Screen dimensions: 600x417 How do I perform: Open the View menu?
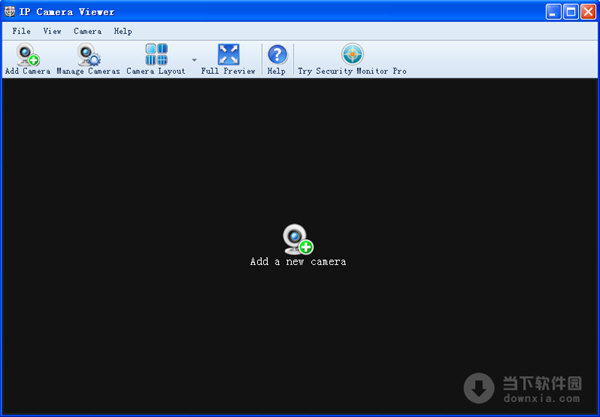52,31
